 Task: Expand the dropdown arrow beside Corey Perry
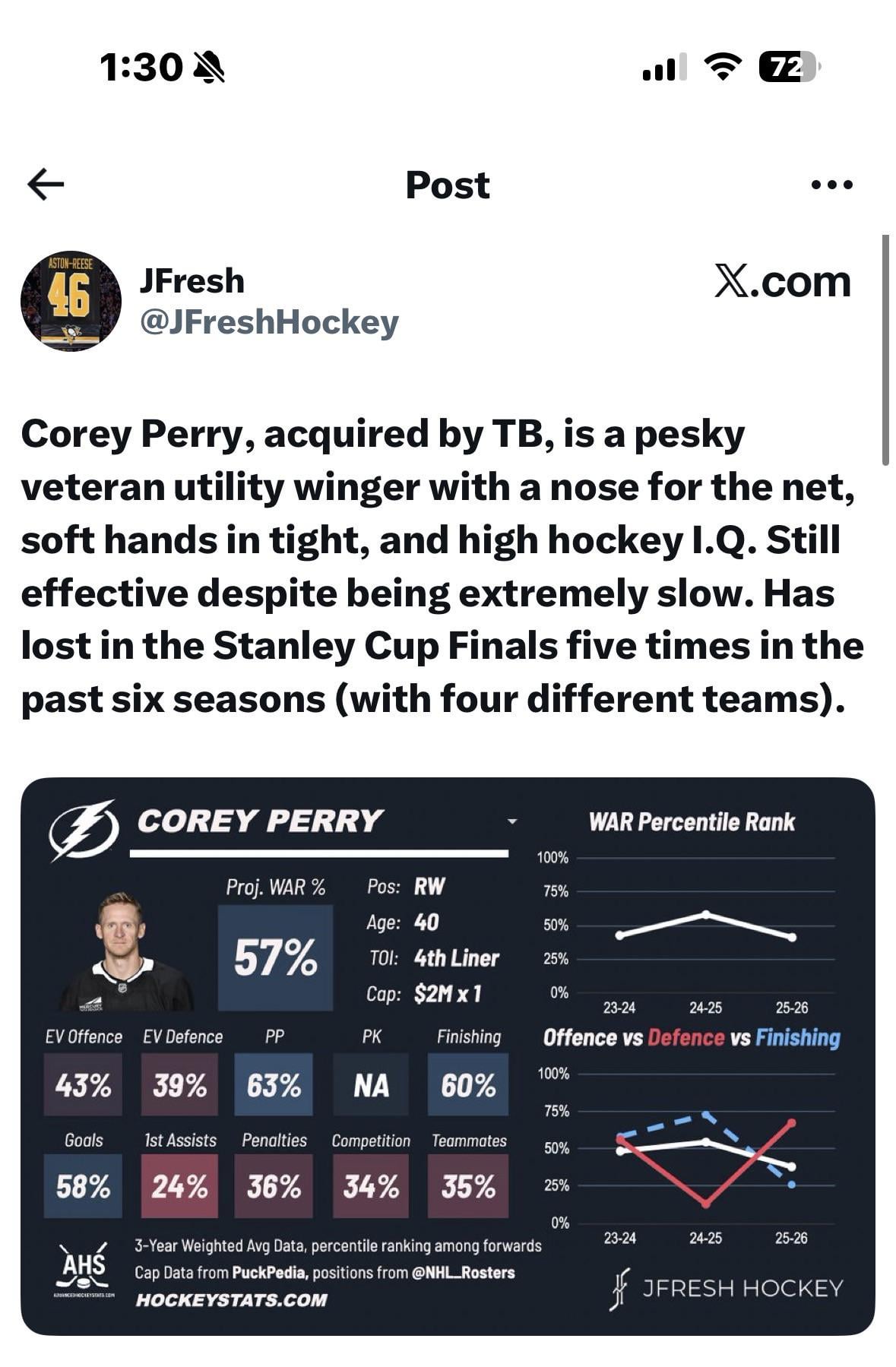click(512, 821)
